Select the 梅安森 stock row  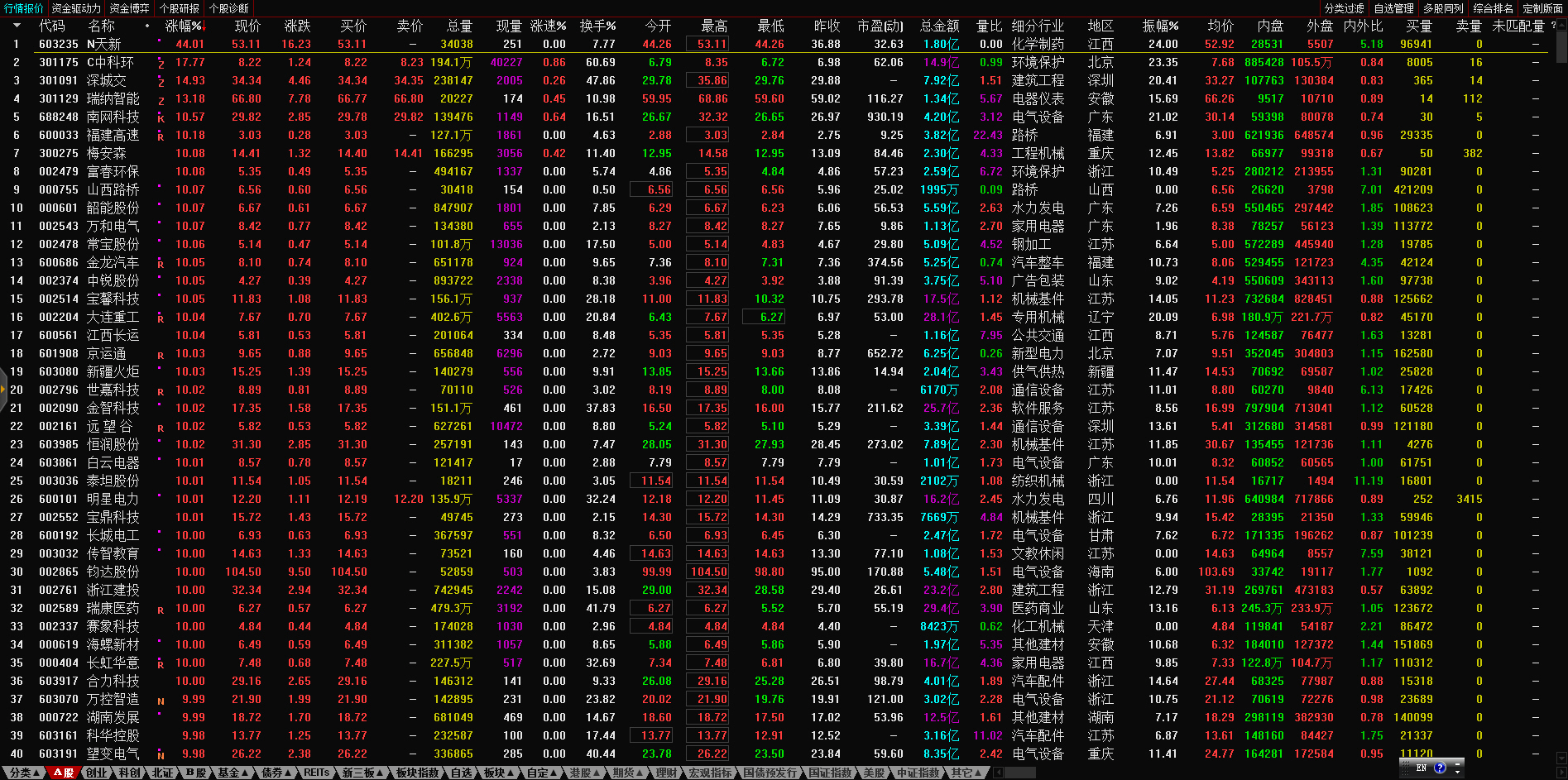[x=107, y=154]
